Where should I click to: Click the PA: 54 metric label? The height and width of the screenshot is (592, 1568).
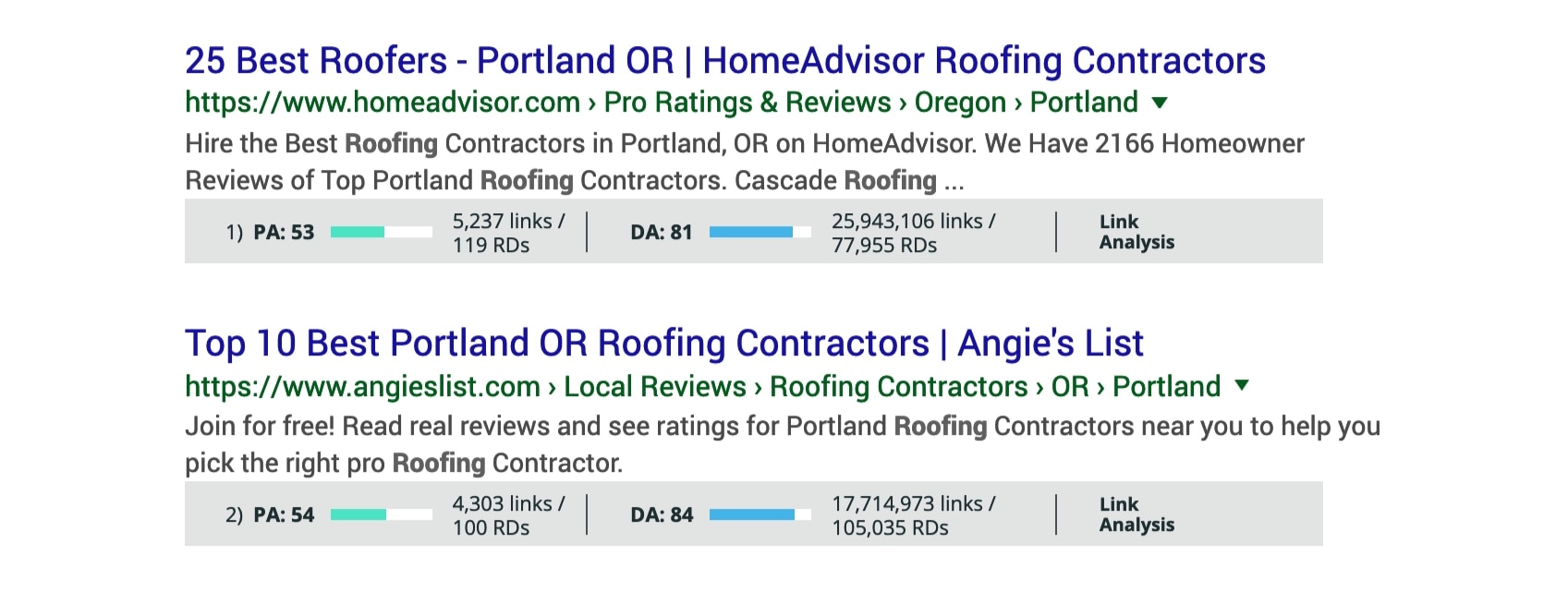(x=284, y=515)
